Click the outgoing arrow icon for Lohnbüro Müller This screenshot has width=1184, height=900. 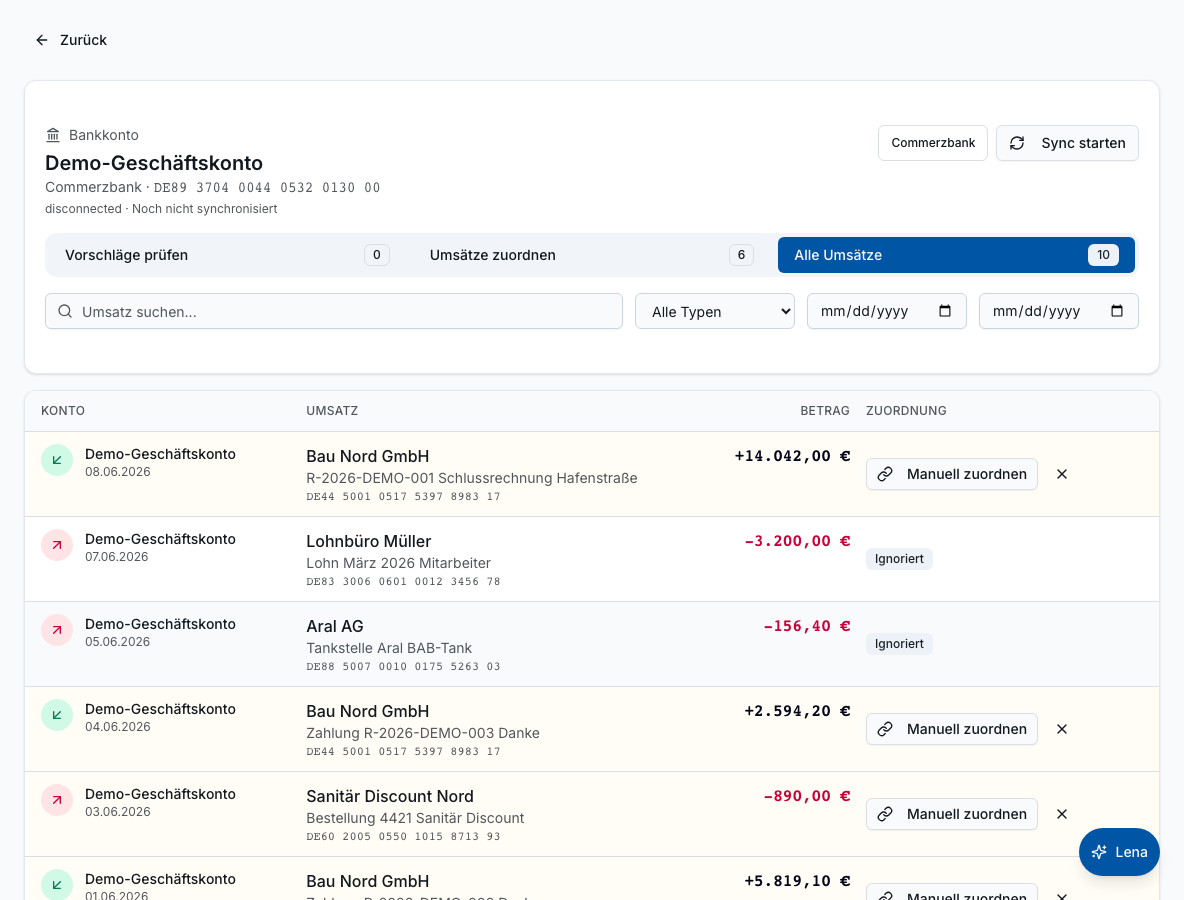pos(57,545)
